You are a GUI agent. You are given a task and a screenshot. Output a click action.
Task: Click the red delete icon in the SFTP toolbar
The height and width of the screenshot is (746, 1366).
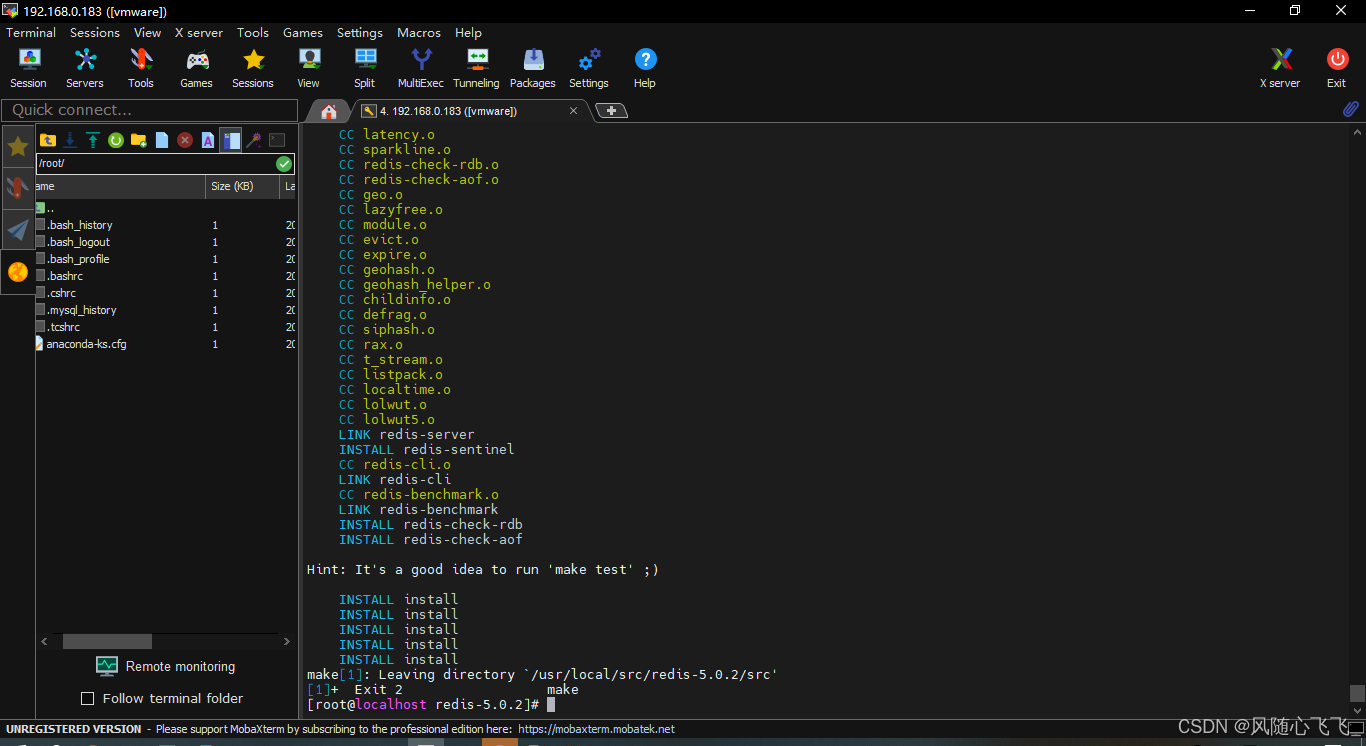(x=185, y=140)
